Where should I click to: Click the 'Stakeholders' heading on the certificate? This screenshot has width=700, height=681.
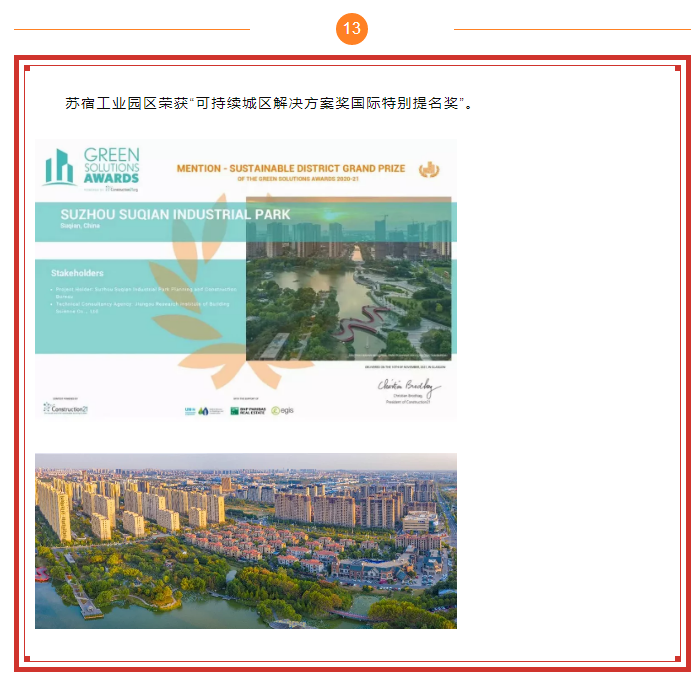click(x=77, y=273)
